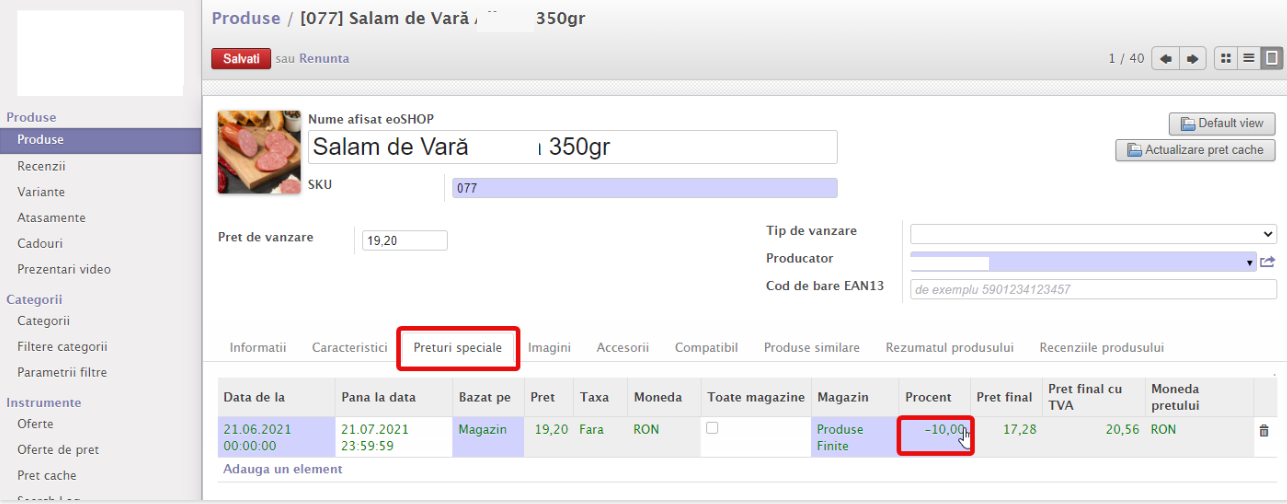The image size is (1287, 504).
Task: Go to the next product record
Action: [x=1191, y=59]
